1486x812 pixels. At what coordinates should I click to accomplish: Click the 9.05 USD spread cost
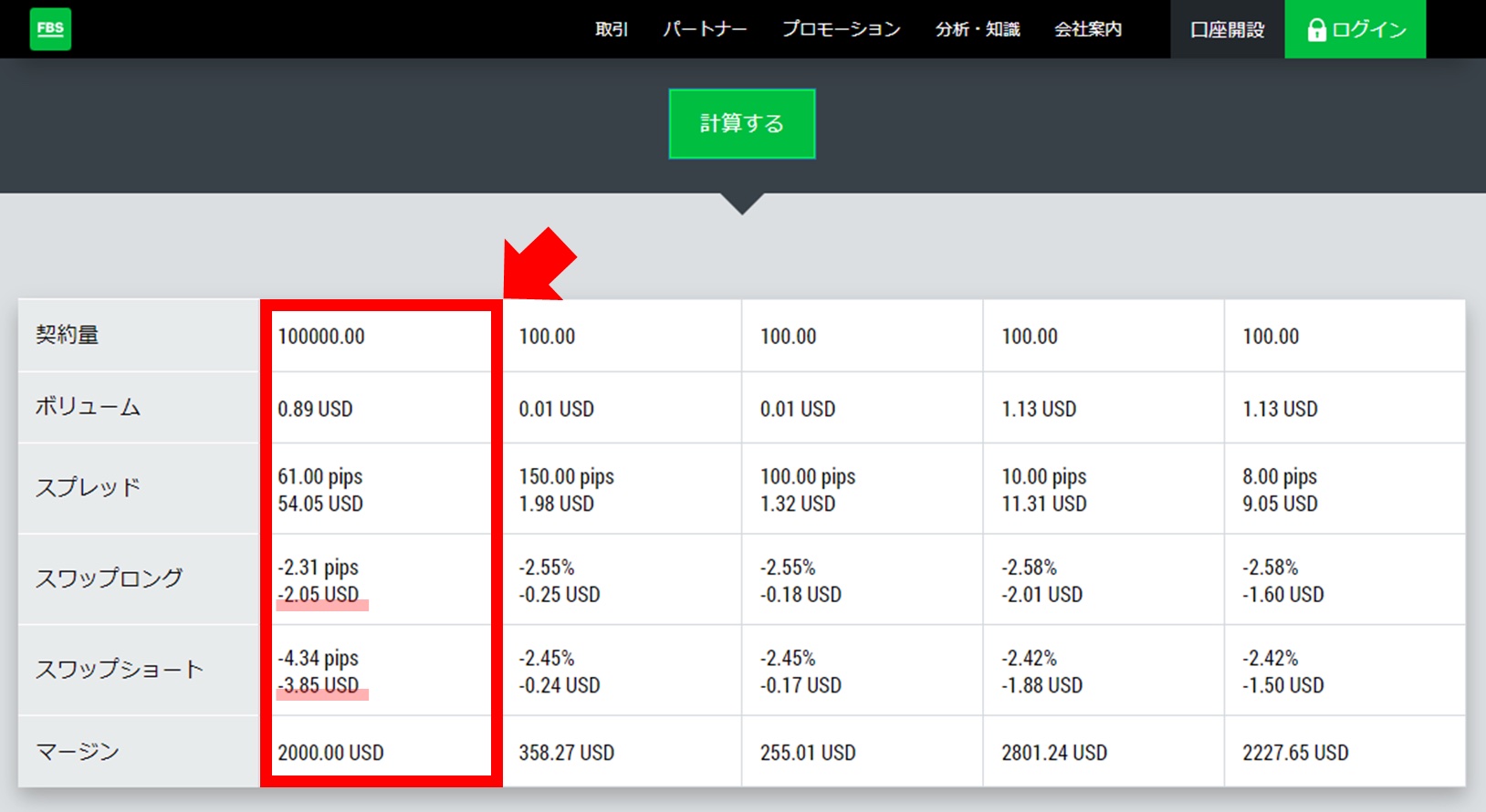(x=1280, y=504)
